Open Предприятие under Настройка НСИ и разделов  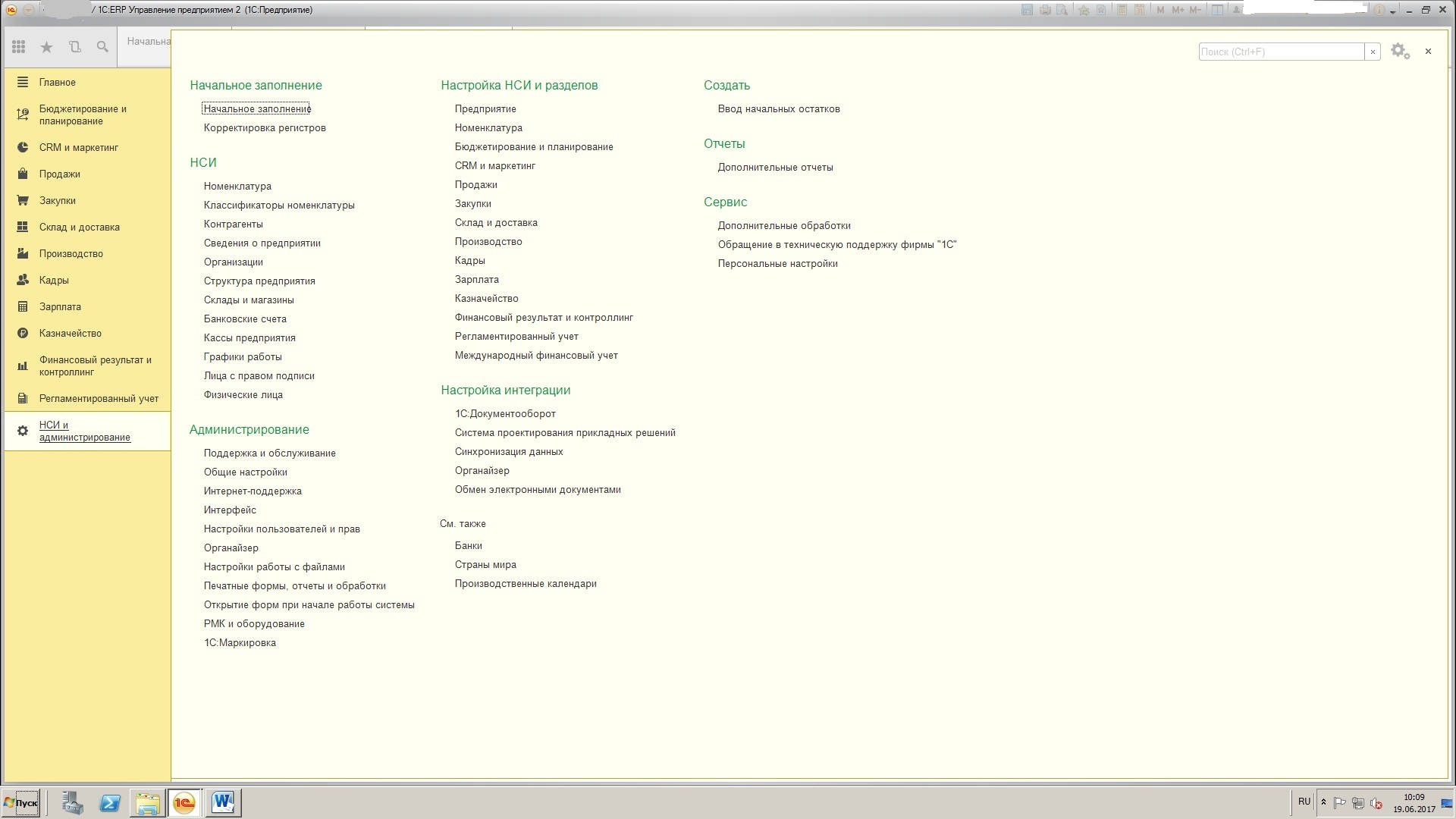click(485, 108)
